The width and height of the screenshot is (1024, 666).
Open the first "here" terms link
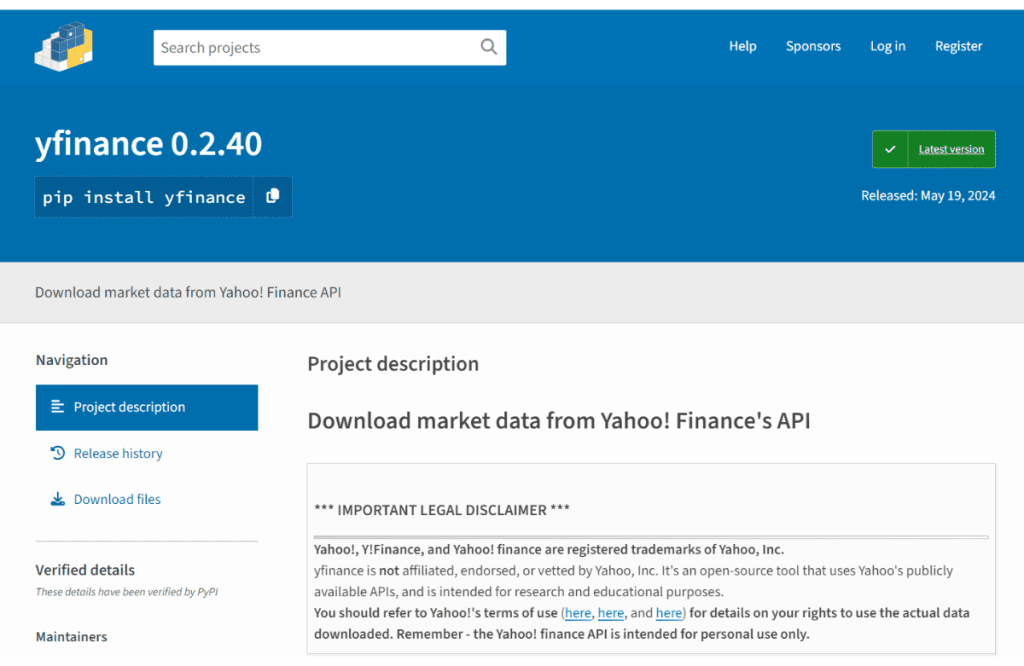coord(577,612)
